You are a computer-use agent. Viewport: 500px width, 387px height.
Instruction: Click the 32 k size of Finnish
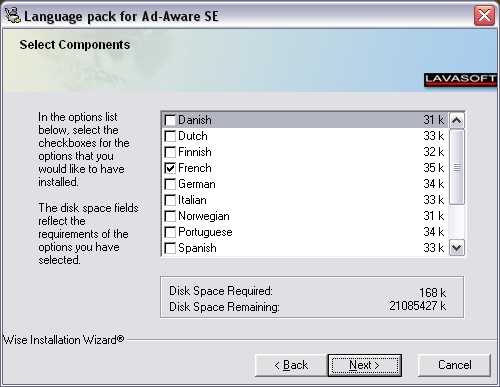point(434,152)
